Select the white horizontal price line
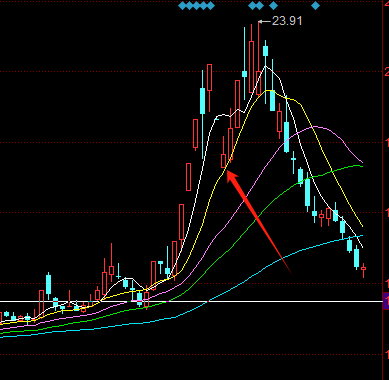The image size is (389, 380). [191, 301]
